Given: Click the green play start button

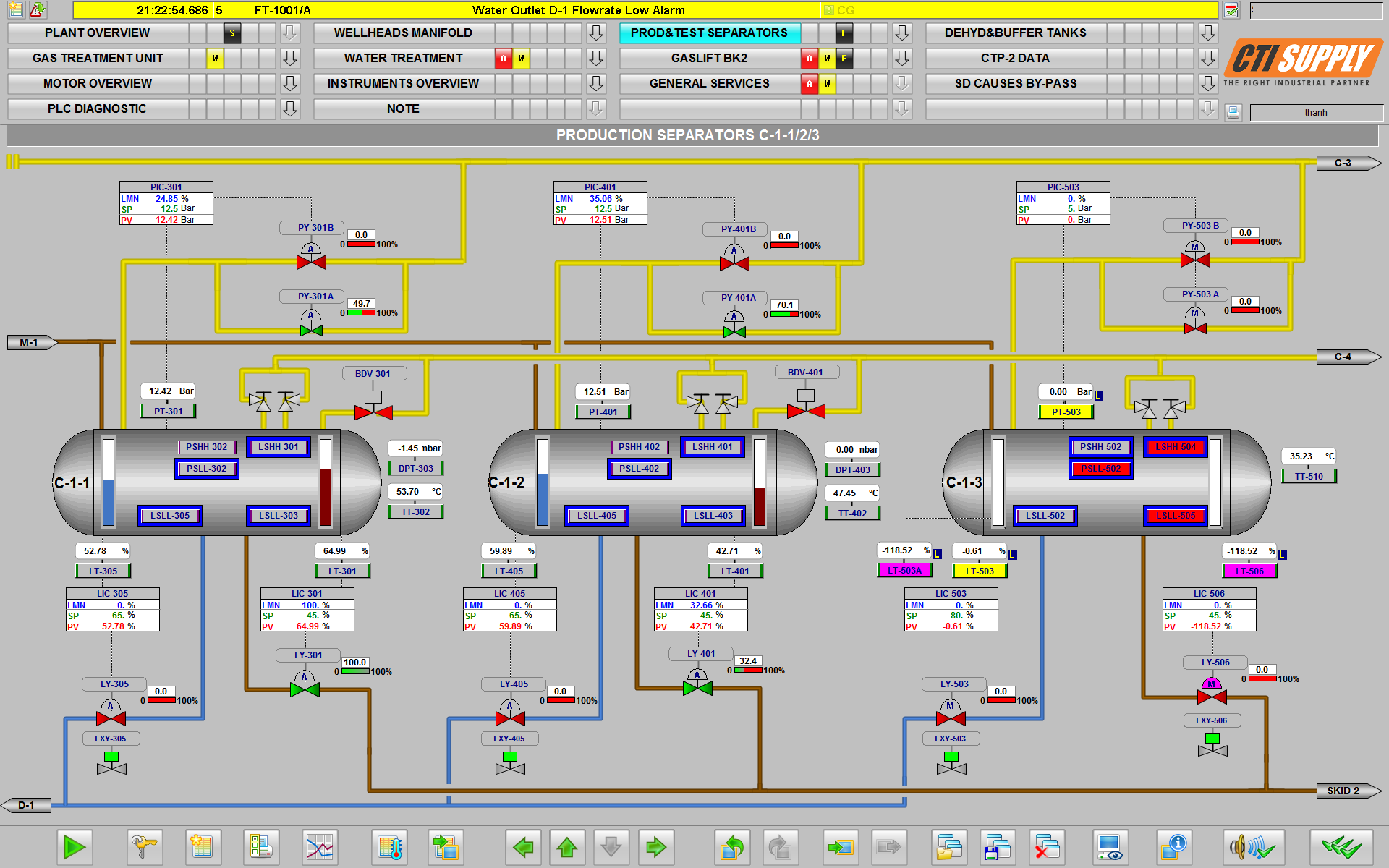Looking at the screenshot, I should (x=74, y=847).
